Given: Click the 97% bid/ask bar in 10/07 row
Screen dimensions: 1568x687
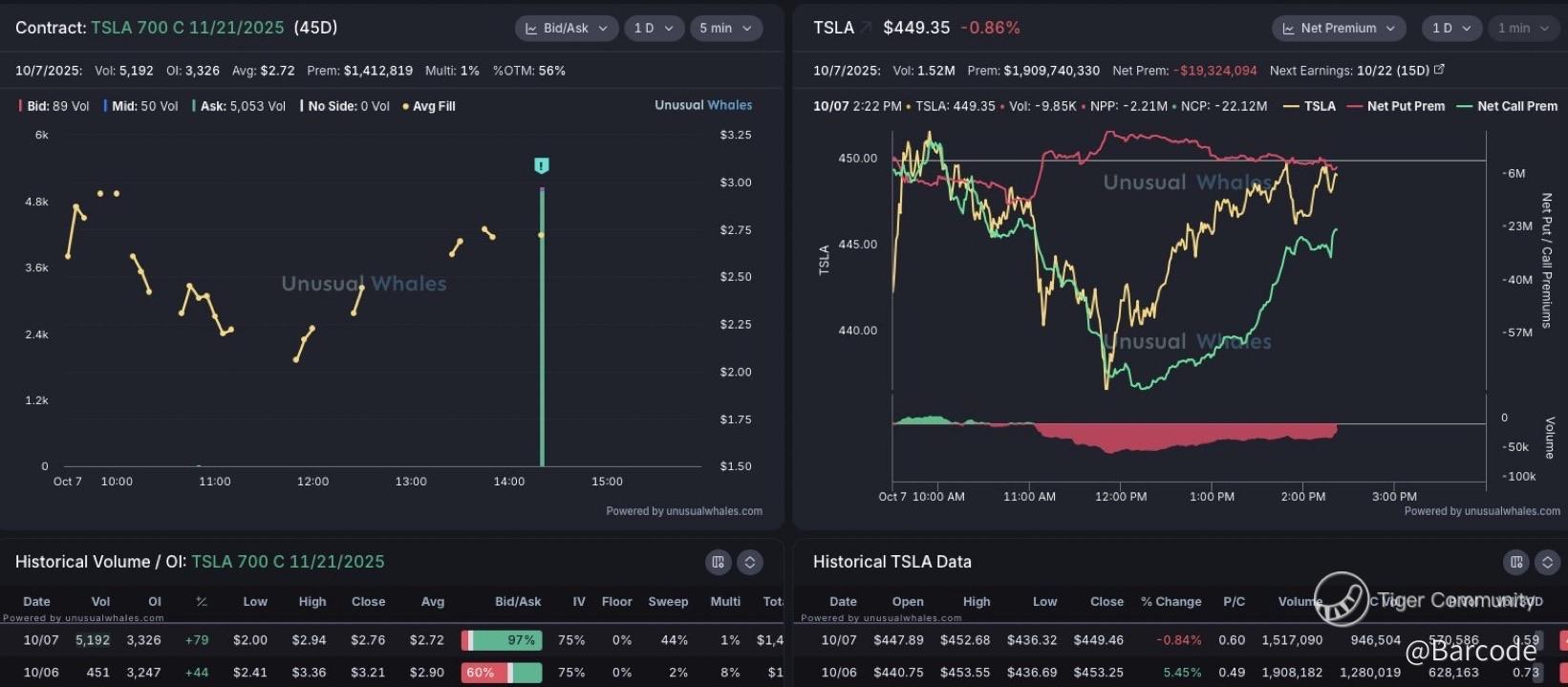Looking at the screenshot, I should click(502, 640).
